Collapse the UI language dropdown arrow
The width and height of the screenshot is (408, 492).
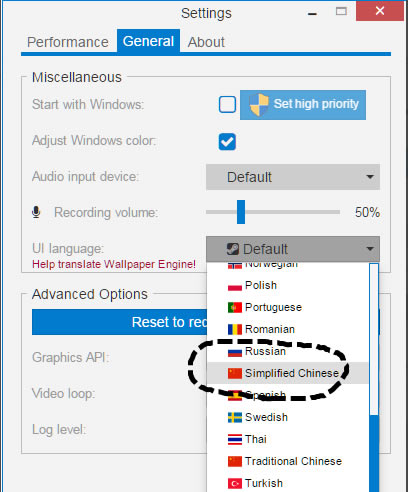click(x=369, y=249)
